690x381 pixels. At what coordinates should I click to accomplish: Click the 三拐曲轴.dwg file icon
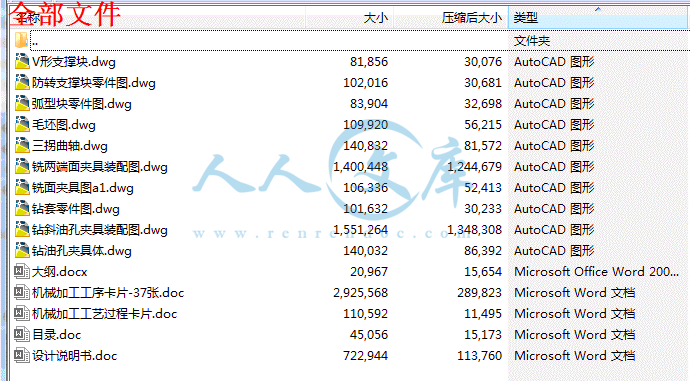coord(22,145)
